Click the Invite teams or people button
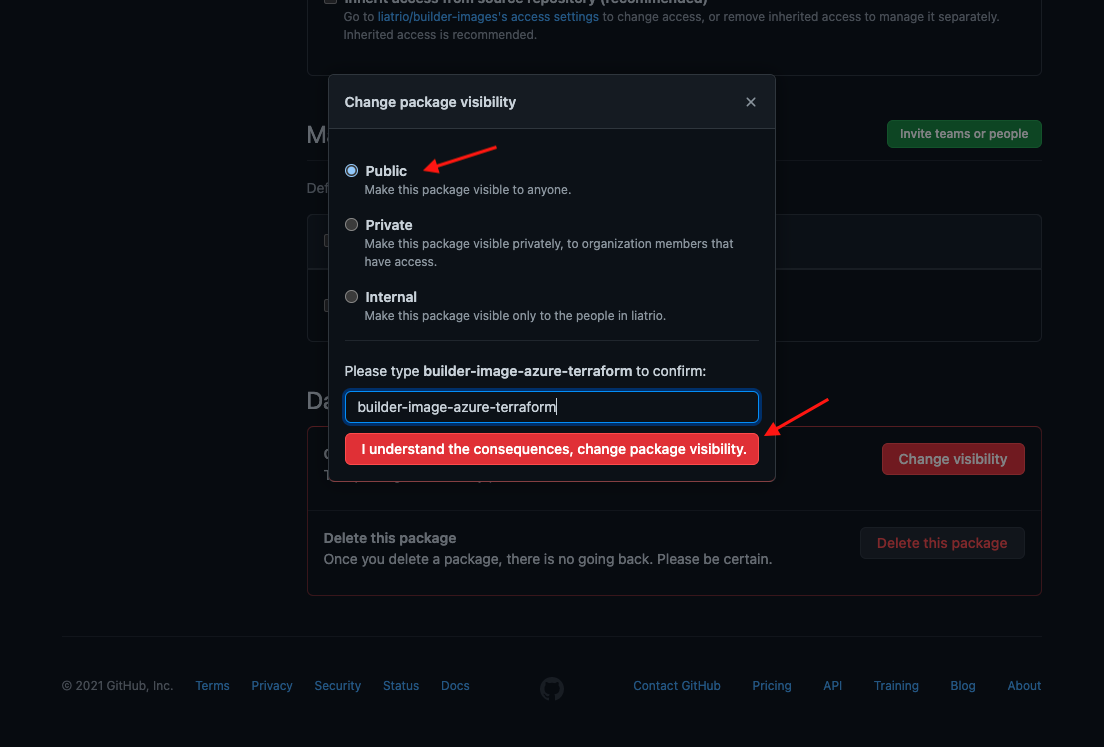1104x747 pixels. tap(964, 134)
